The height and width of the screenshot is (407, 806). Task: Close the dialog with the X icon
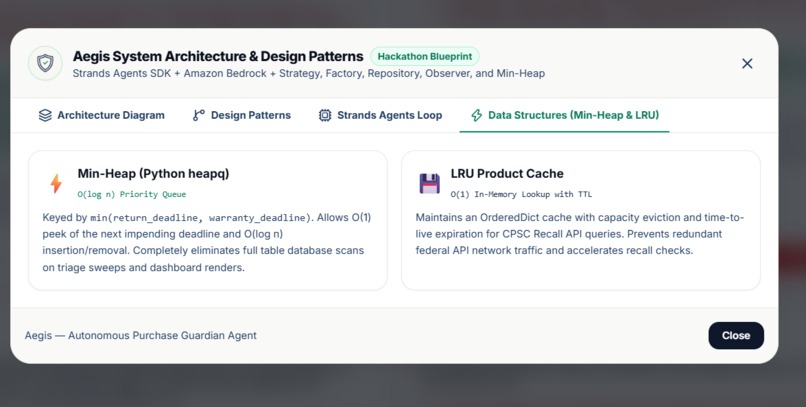[x=747, y=63]
